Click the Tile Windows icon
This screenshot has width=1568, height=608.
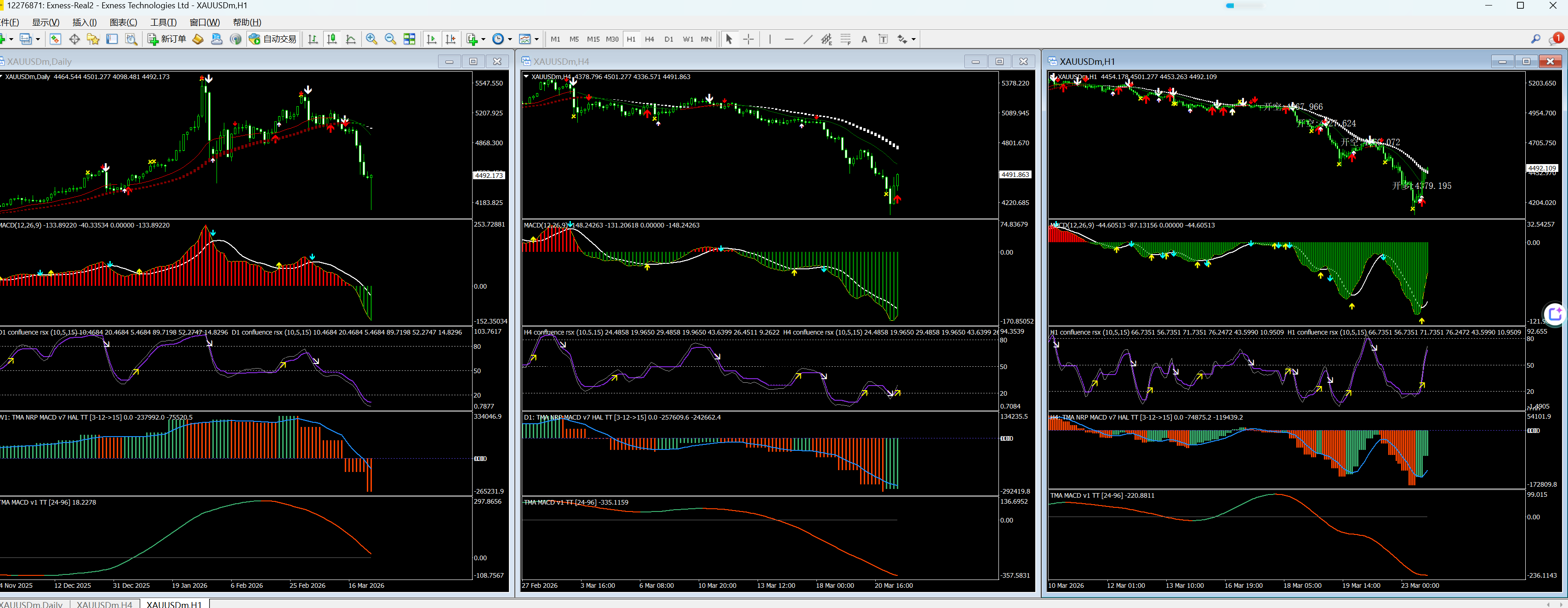(410, 39)
